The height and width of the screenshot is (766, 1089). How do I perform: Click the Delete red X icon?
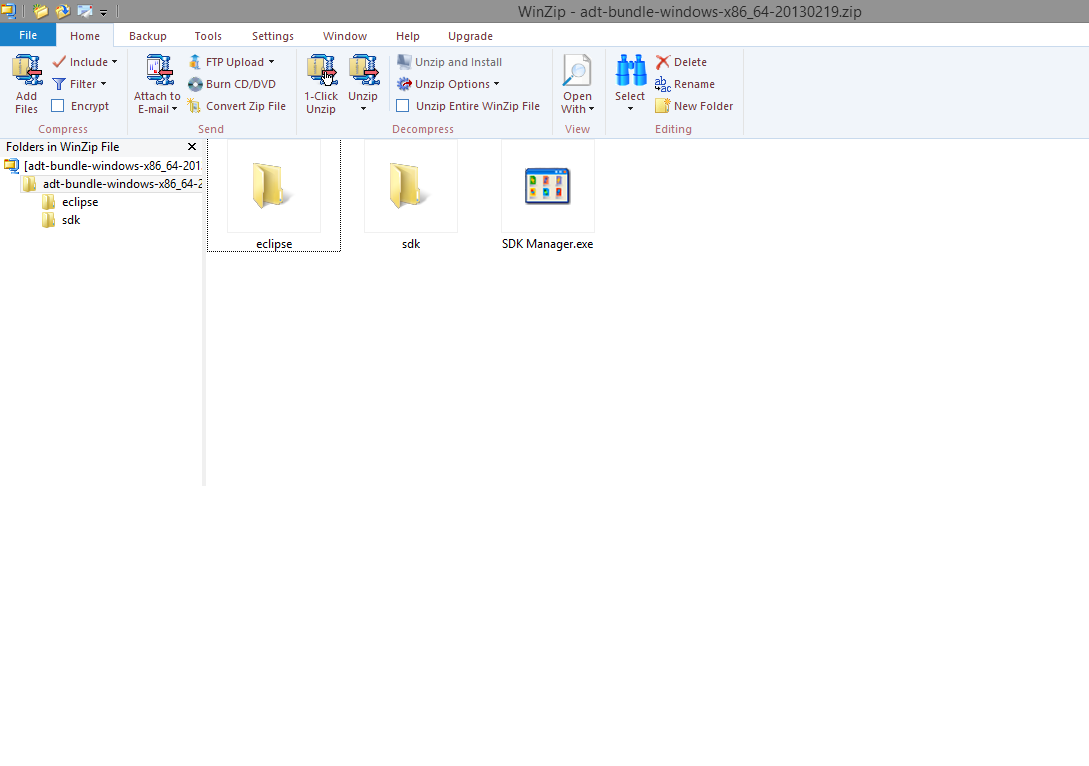point(663,62)
